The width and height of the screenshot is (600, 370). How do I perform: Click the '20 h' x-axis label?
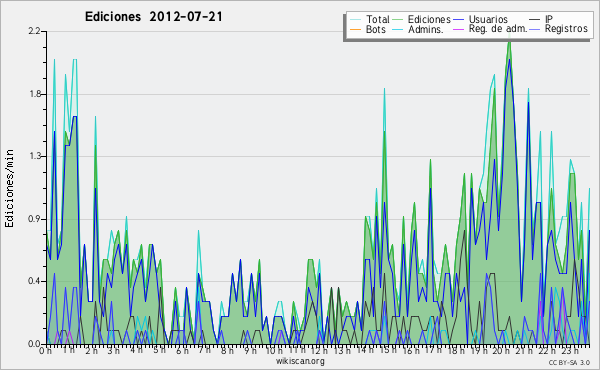point(501,350)
